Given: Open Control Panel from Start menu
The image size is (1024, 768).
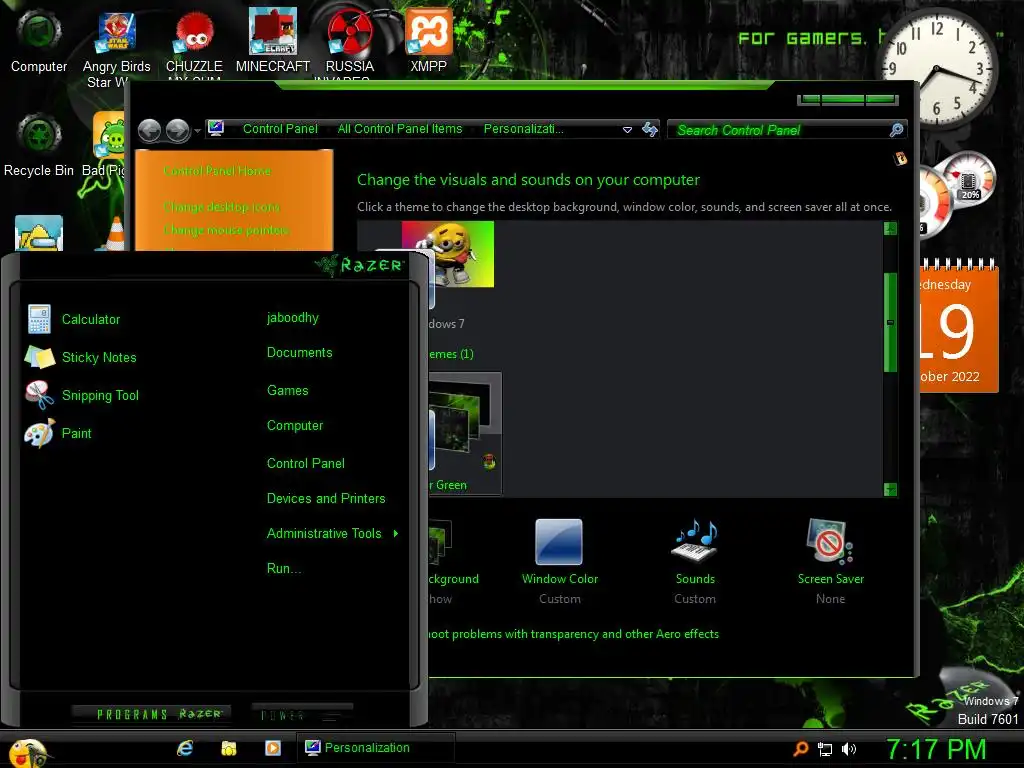Looking at the screenshot, I should pos(306,463).
